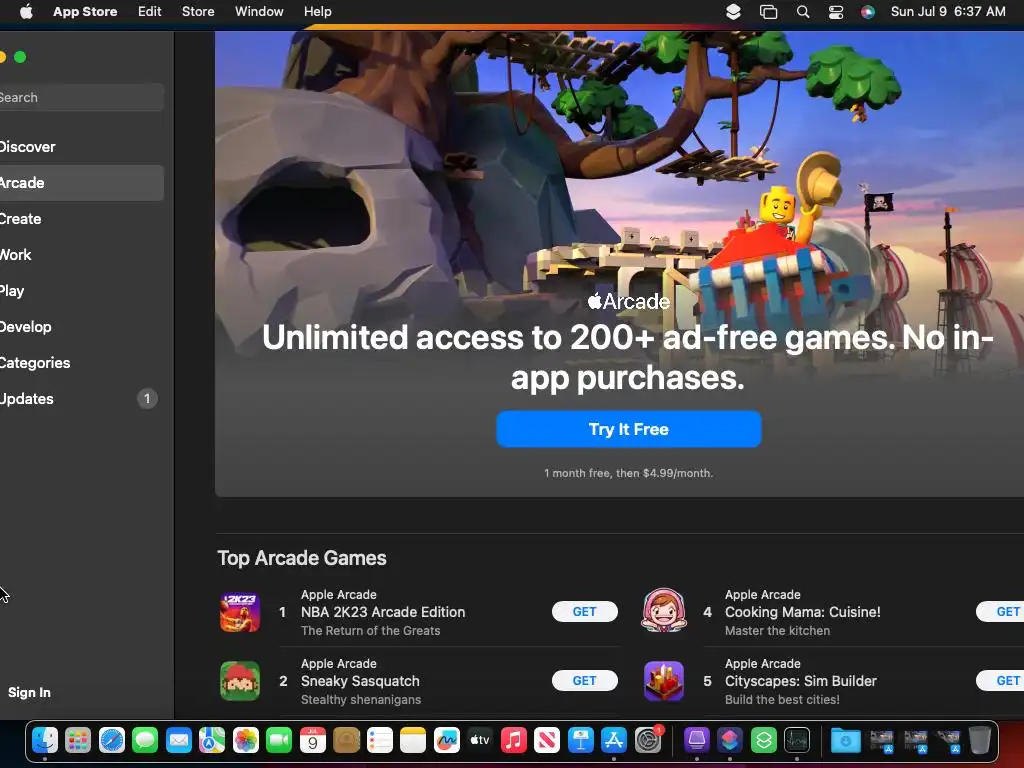Screen dimensions: 1024x768
Task: Open the App Store menu
Action: coord(85,12)
